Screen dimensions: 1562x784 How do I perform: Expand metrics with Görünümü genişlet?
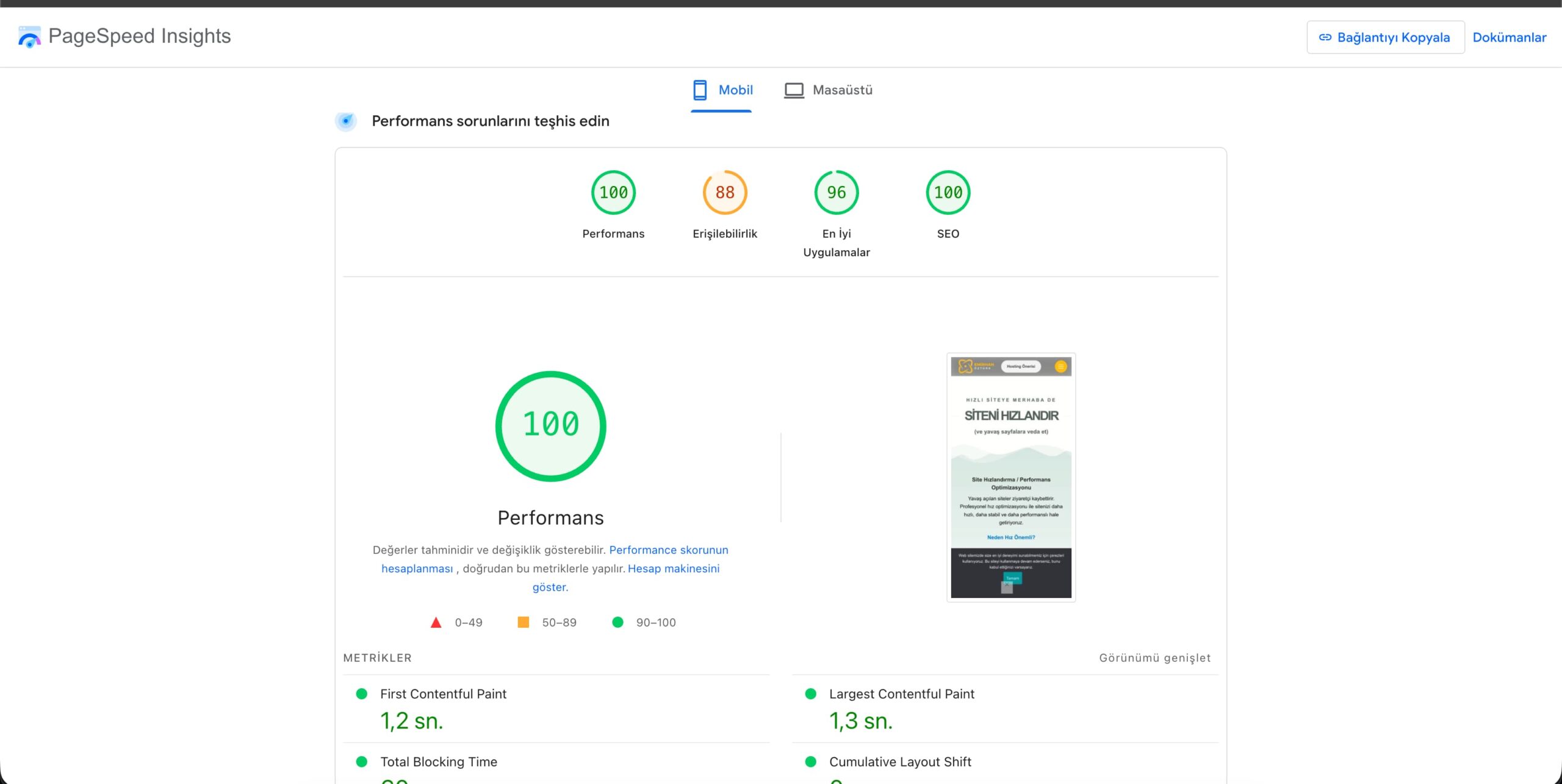click(x=1154, y=658)
